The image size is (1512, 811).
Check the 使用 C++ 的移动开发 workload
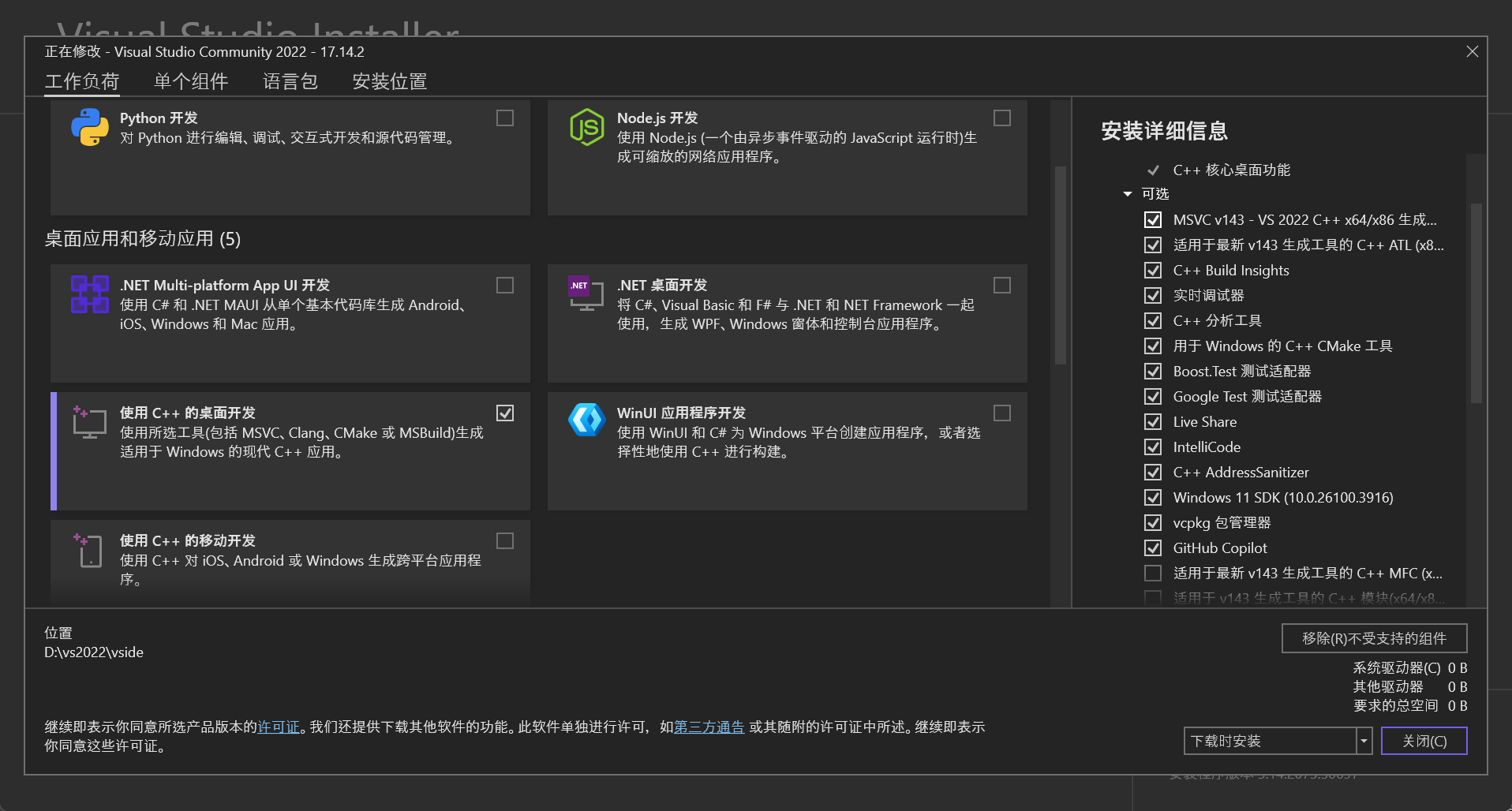[x=505, y=541]
